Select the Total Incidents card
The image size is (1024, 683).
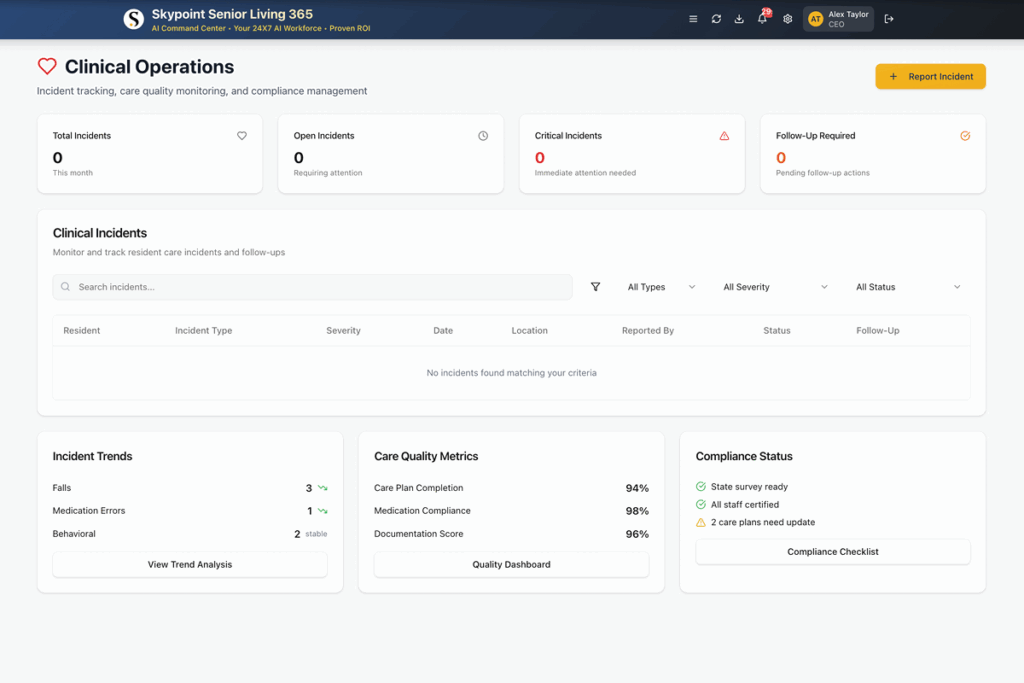pos(150,154)
